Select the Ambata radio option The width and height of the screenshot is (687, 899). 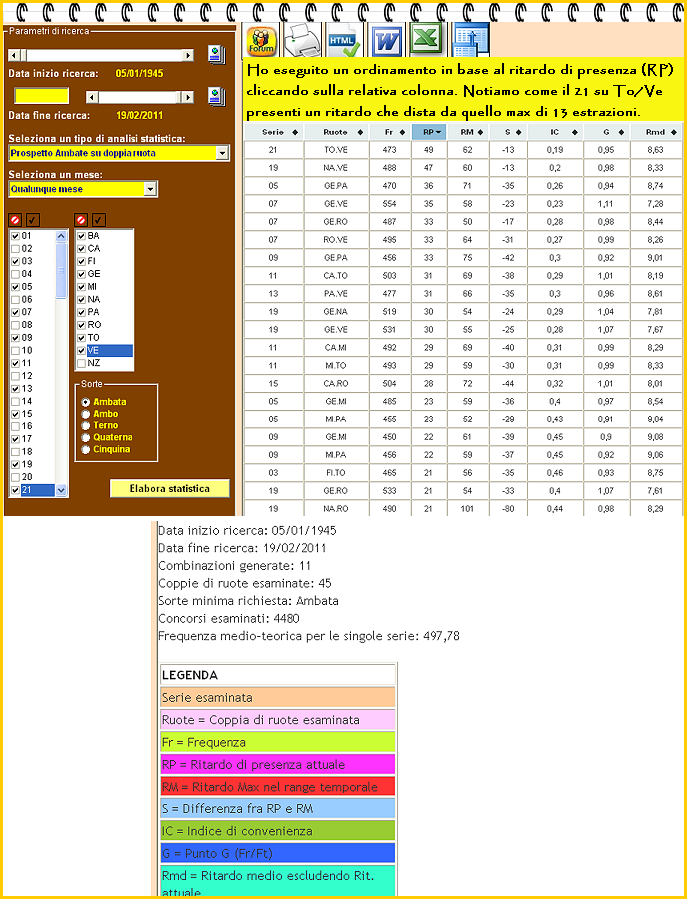86,402
